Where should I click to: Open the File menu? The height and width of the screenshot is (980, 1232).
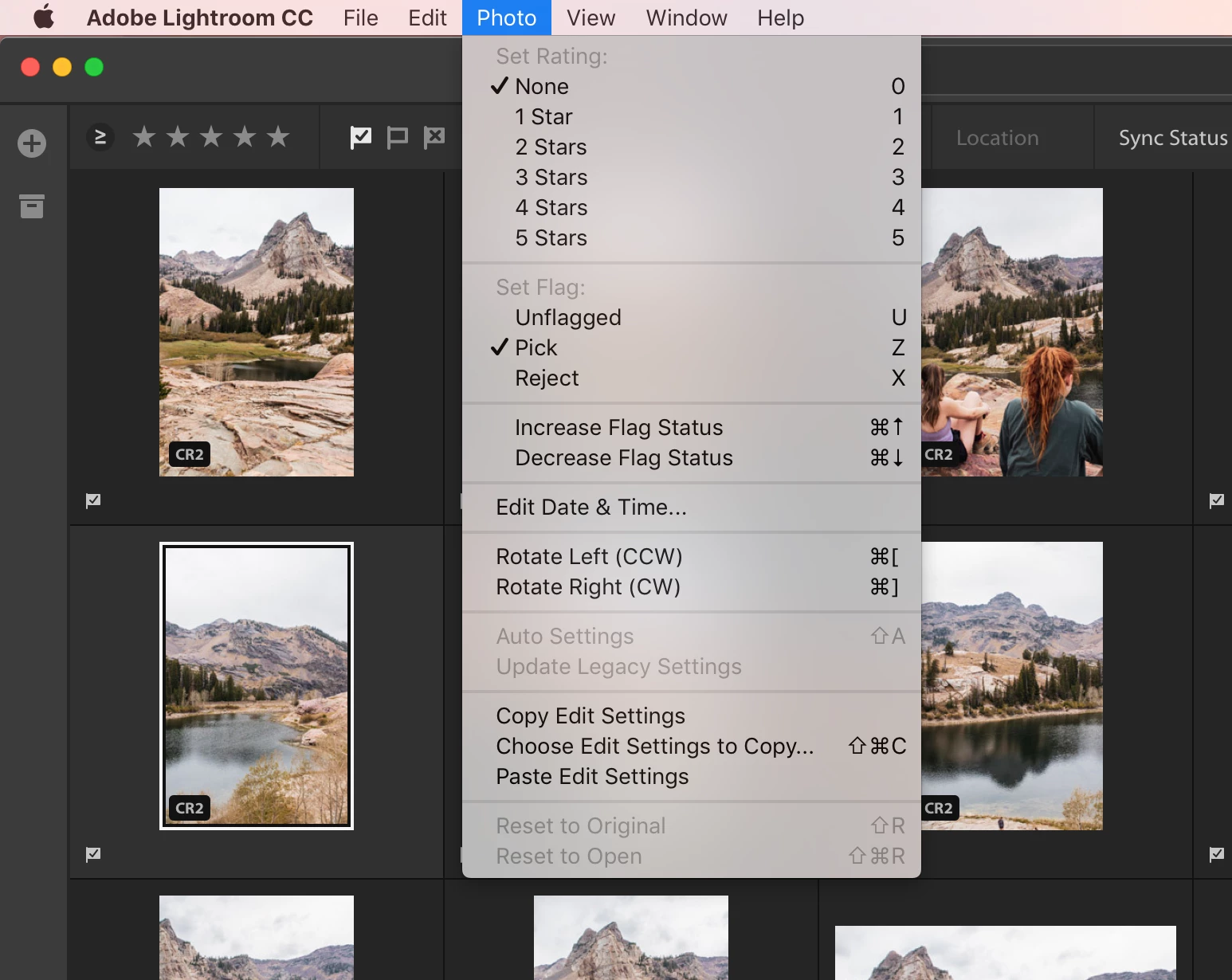point(360,18)
